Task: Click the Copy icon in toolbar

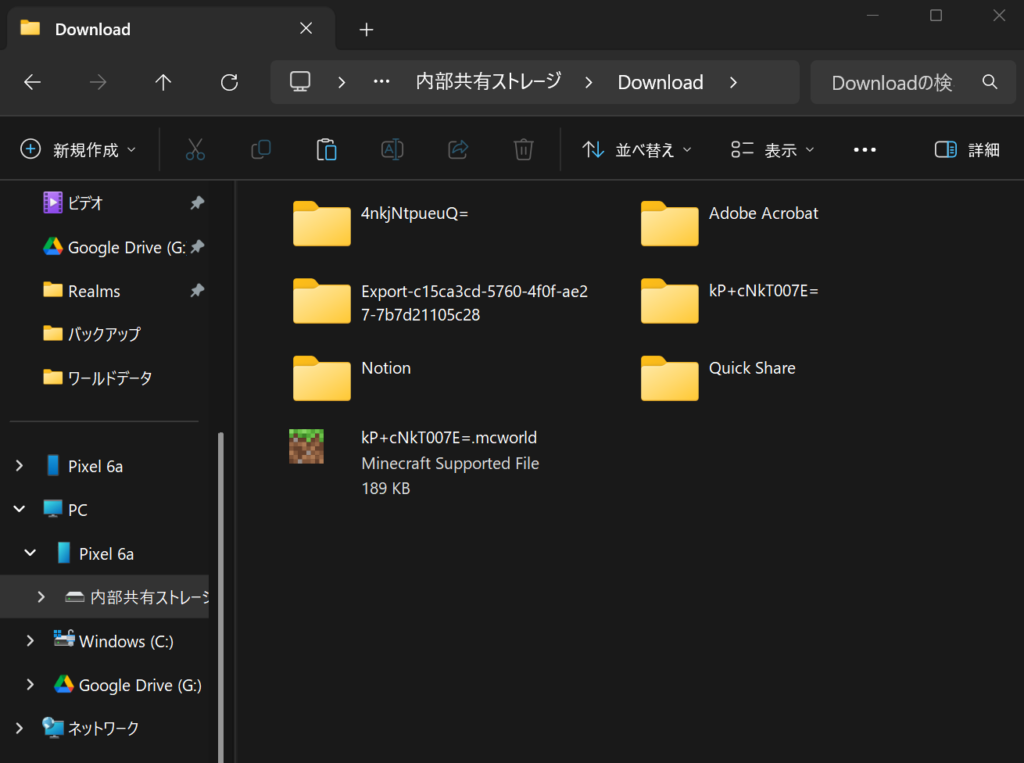Action: (x=261, y=150)
